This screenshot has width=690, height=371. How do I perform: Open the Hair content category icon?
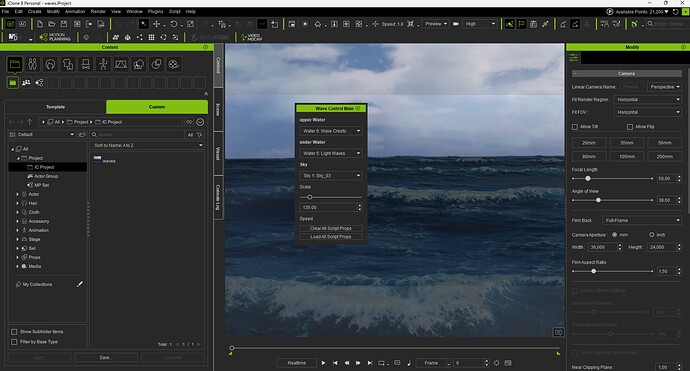point(50,64)
